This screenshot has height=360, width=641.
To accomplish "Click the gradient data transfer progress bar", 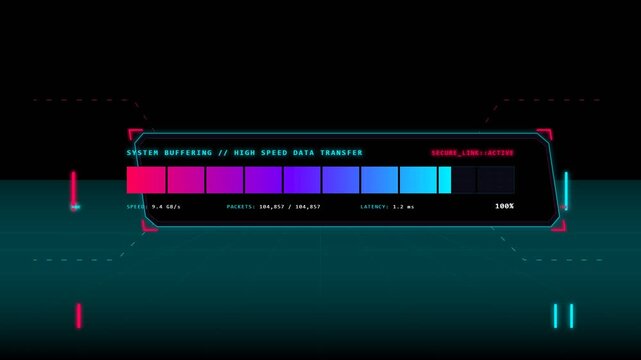I will pyautogui.click(x=320, y=180).
